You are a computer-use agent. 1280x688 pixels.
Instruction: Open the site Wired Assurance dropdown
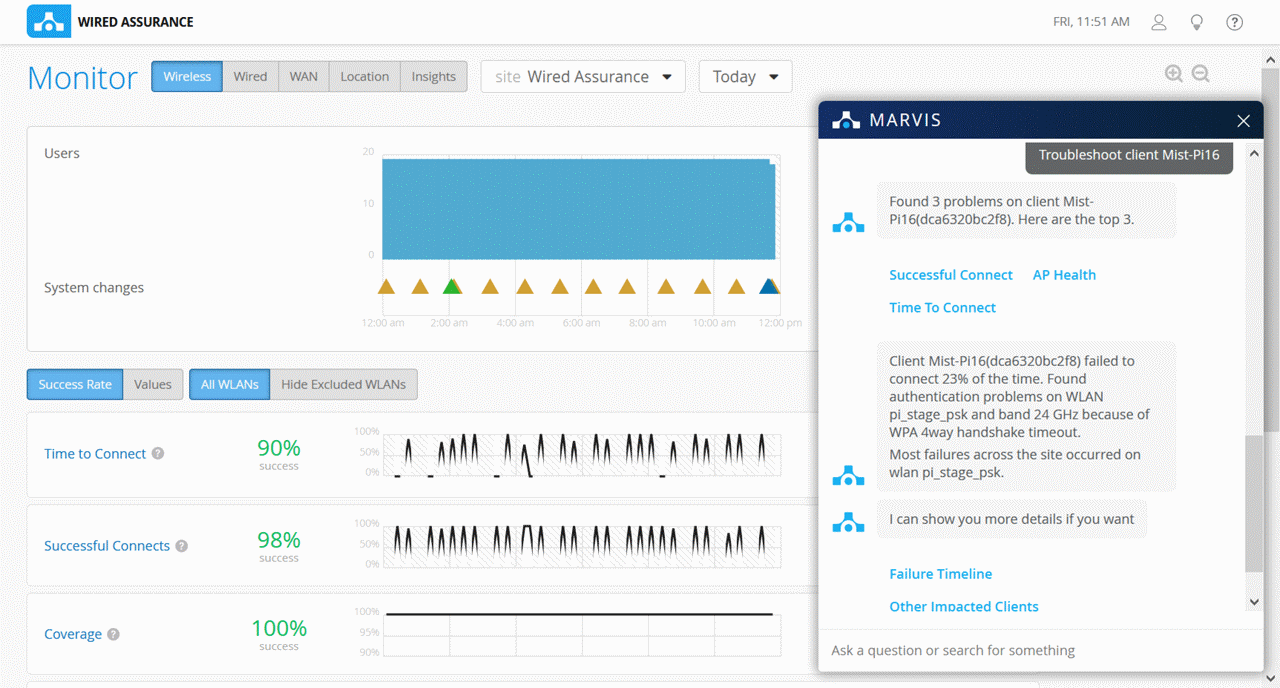(x=583, y=77)
